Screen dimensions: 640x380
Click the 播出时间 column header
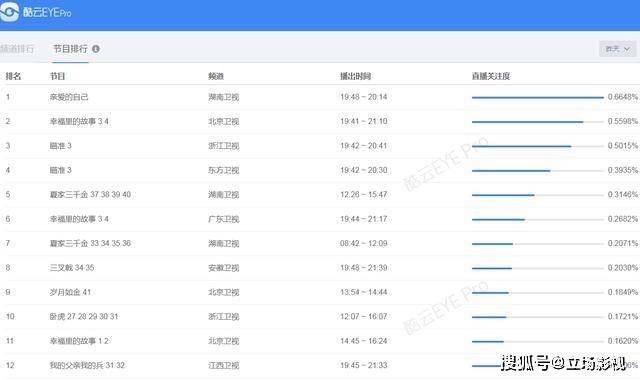[356, 76]
